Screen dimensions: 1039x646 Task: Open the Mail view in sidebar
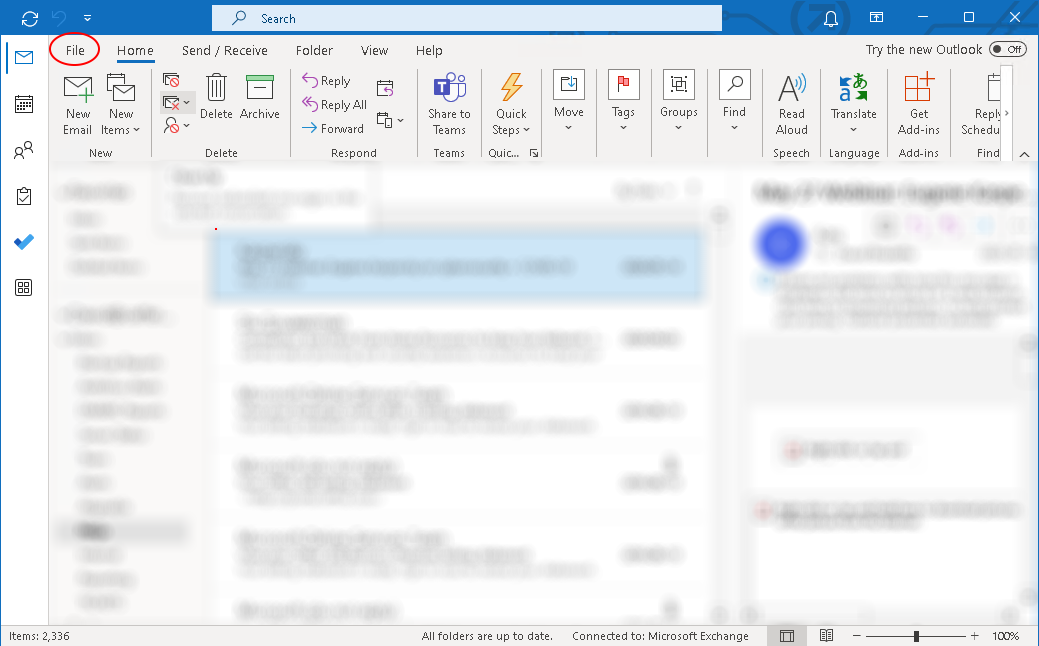coord(24,58)
